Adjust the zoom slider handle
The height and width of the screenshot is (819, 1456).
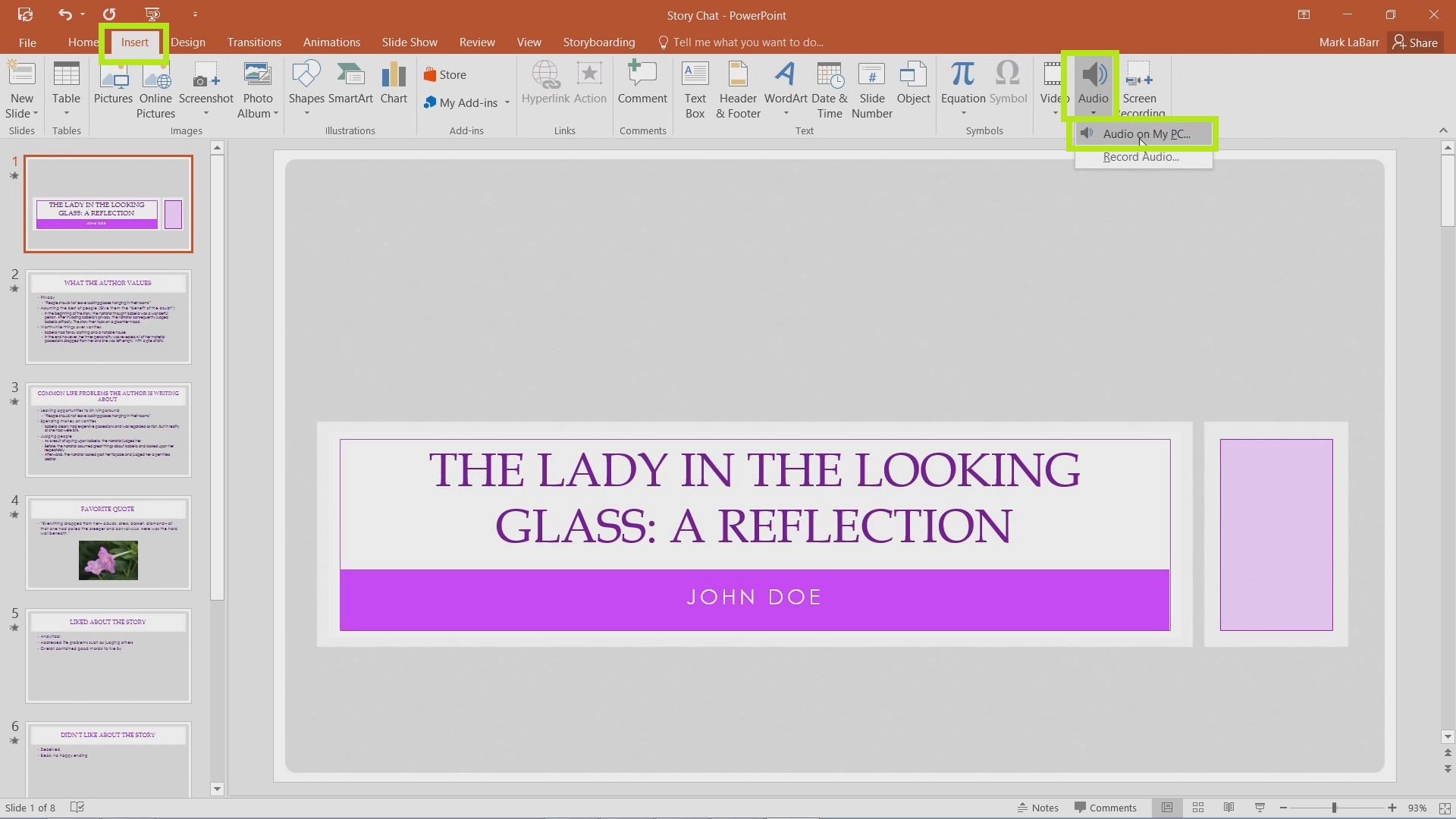tap(1334, 808)
